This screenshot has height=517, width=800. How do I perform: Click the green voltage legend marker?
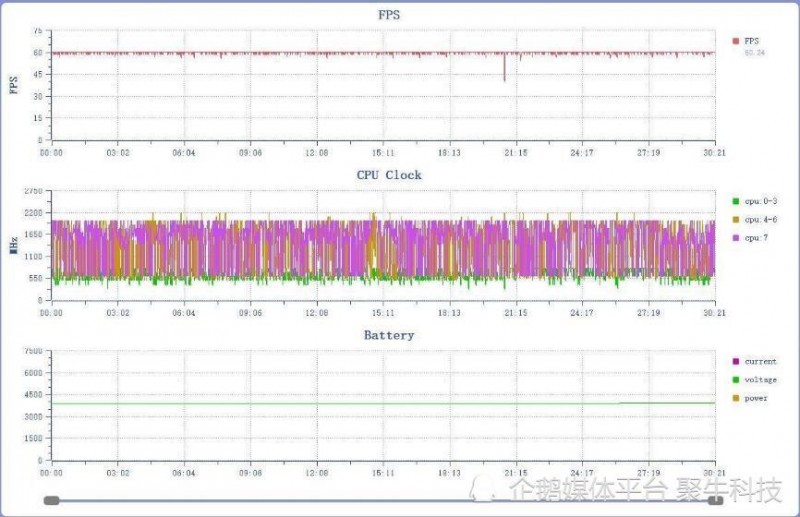pyautogui.click(x=735, y=380)
